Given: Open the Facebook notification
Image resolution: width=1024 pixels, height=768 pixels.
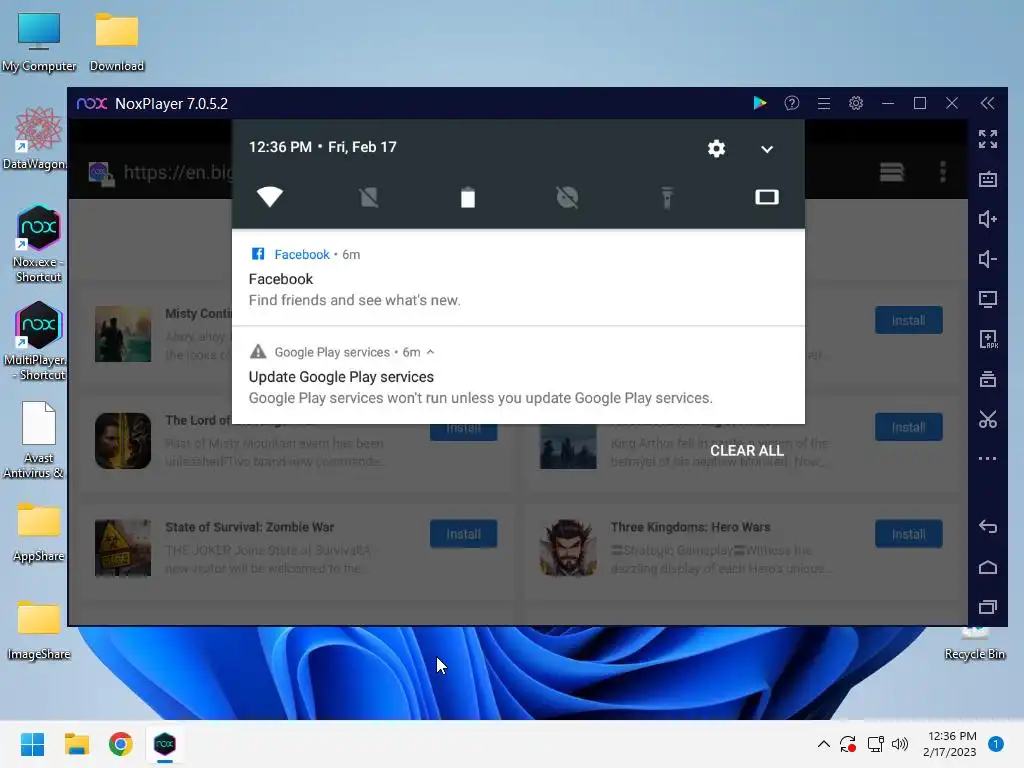Looking at the screenshot, I should pyautogui.click(x=518, y=278).
